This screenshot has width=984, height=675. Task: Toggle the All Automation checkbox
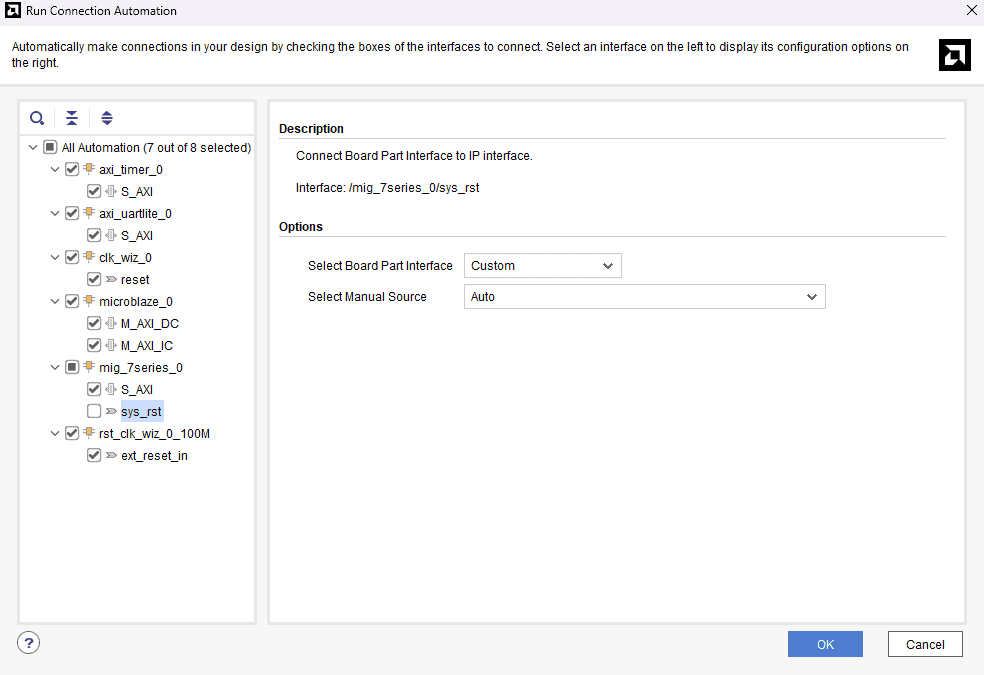(50, 147)
